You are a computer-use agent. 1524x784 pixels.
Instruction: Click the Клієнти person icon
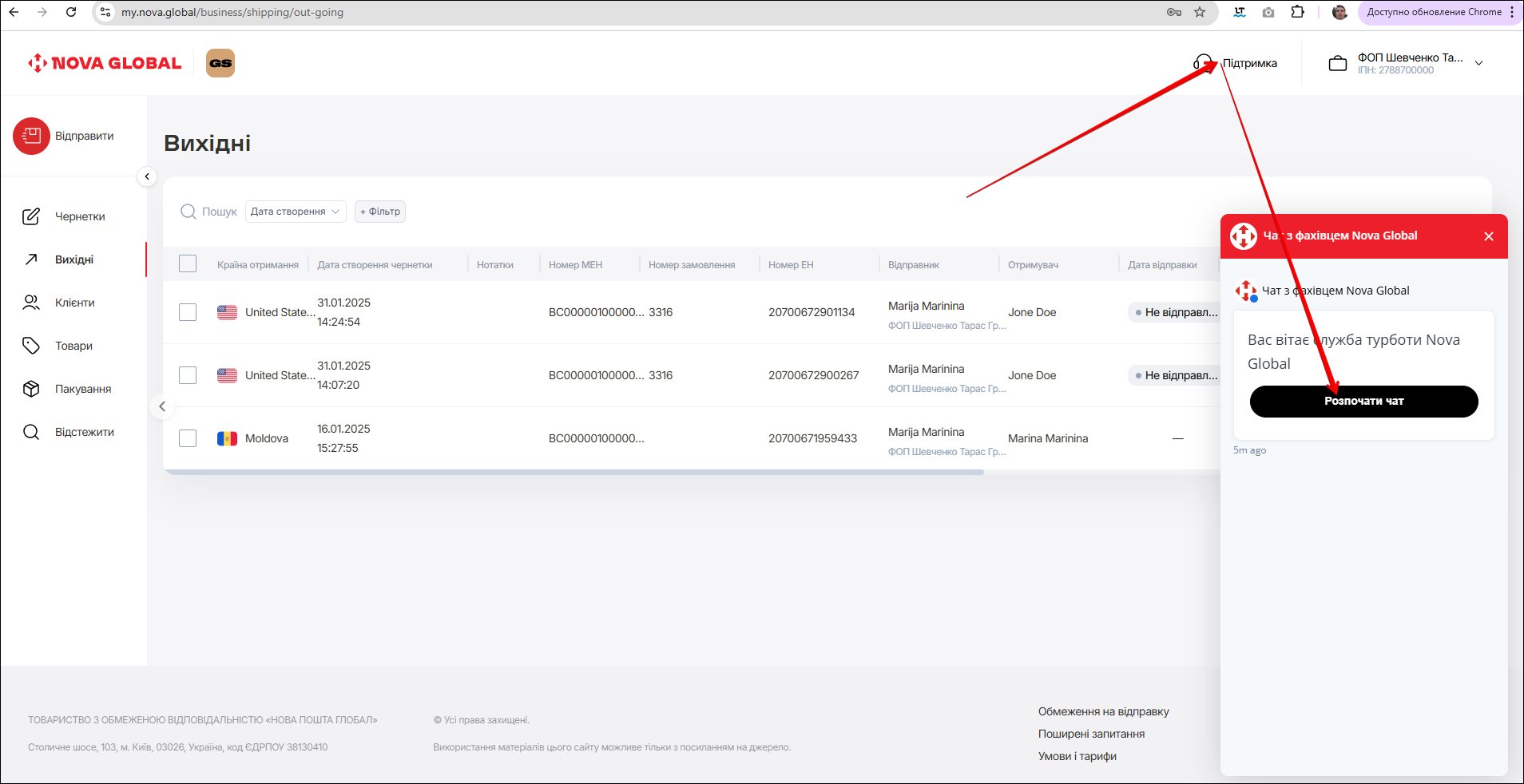(31, 303)
